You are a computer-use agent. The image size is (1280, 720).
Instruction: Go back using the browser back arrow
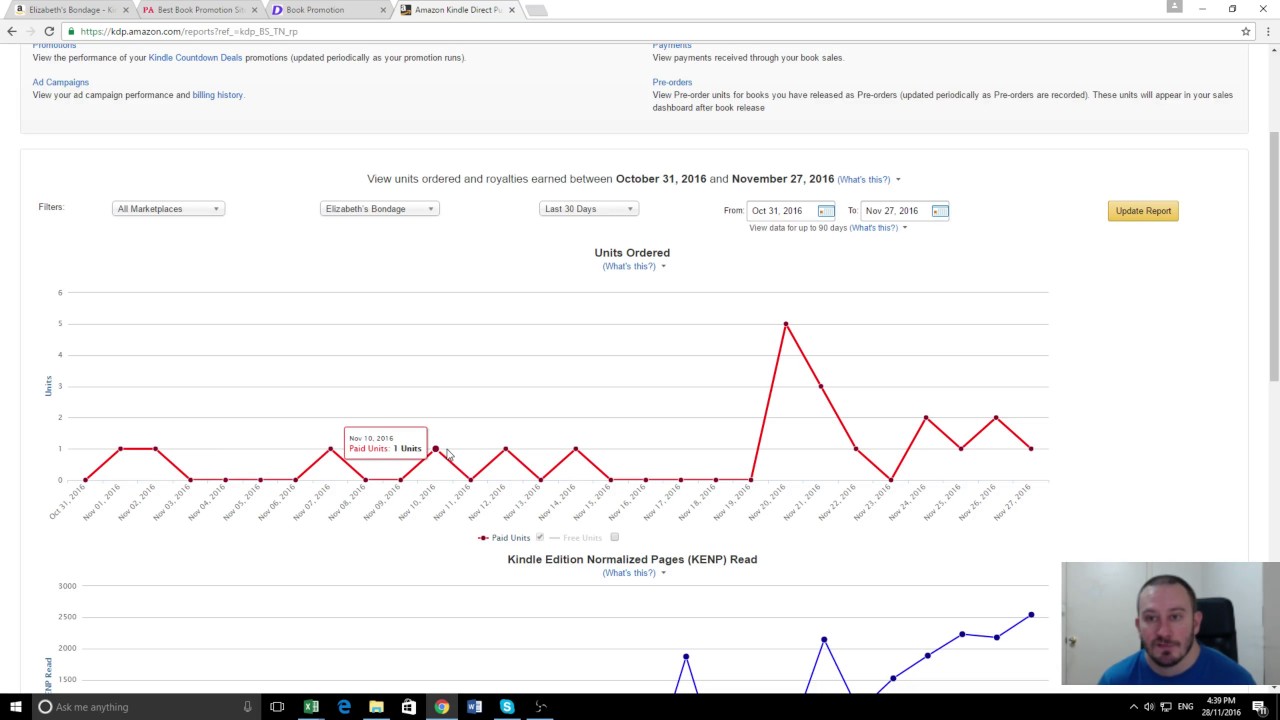(12, 31)
